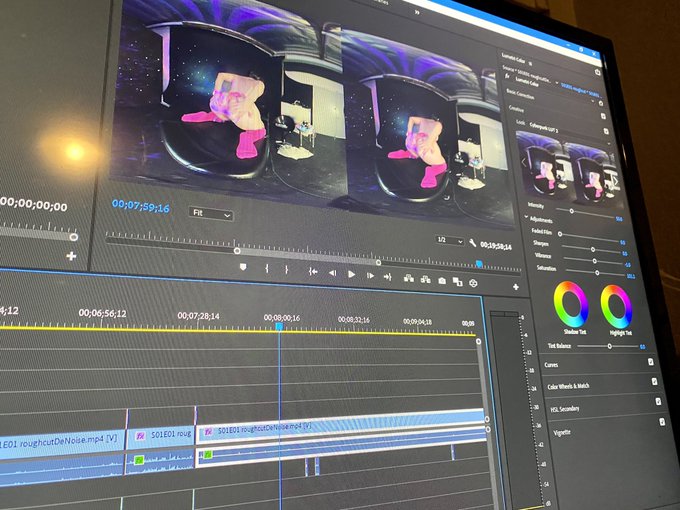The width and height of the screenshot is (680, 510).
Task: Click sequence clip link in Lumetri panel
Action: 580,89
